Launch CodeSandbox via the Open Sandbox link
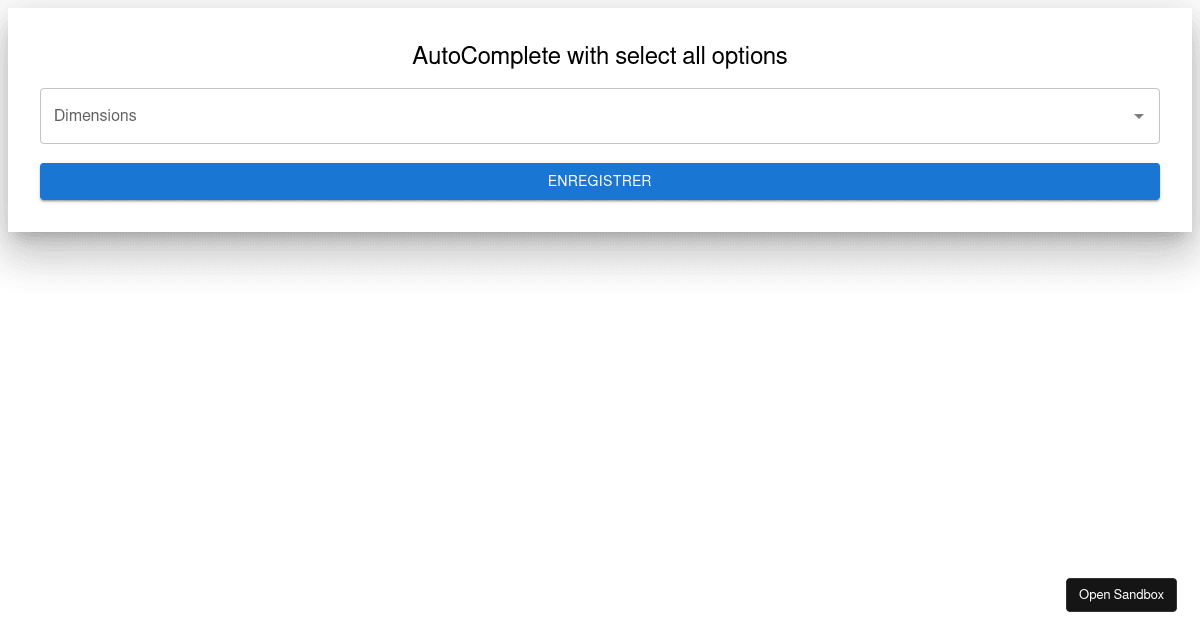The width and height of the screenshot is (1200, 630). tap(1121, 594)
